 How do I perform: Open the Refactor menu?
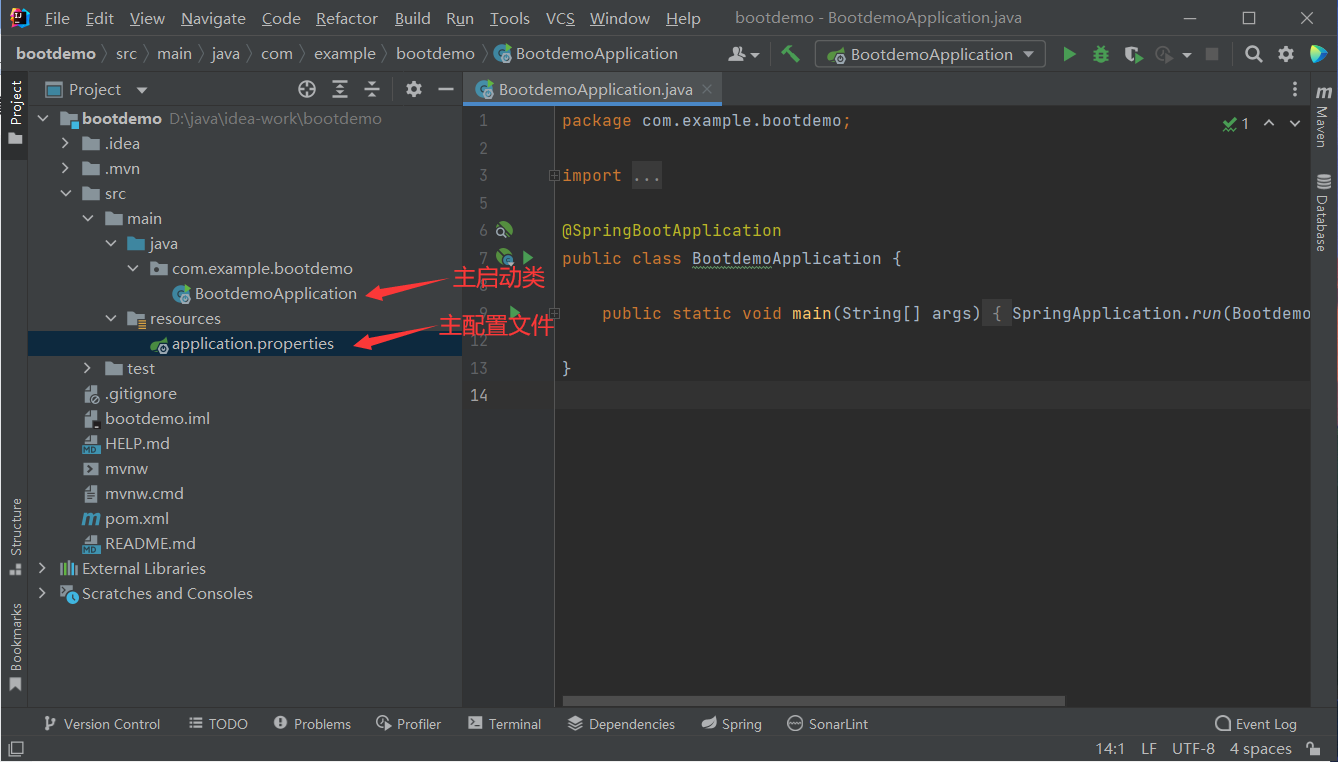pyautogui.click(x=347, y=18)
